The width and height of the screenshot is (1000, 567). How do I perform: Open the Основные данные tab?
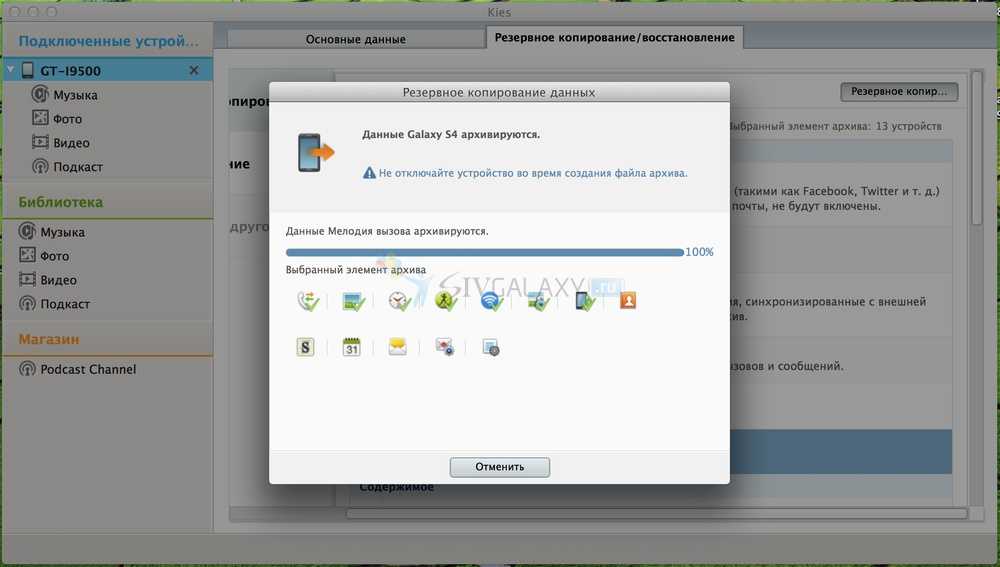(x=355, y=39)
